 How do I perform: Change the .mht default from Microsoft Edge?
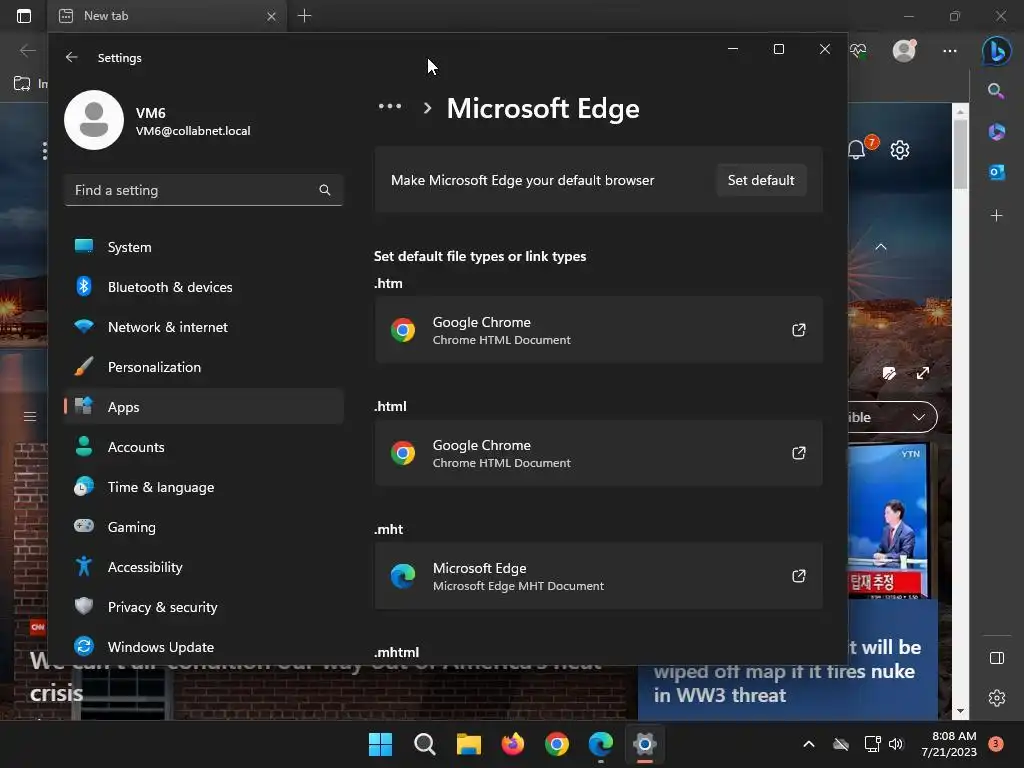pyautogui.click(x=598, y=576)
